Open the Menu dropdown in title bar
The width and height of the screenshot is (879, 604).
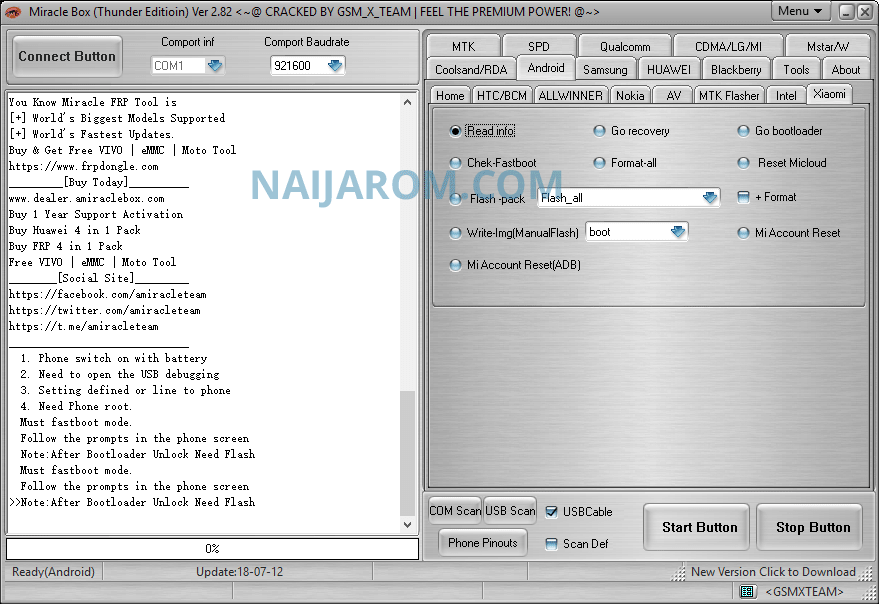click(x=800, y=11)
